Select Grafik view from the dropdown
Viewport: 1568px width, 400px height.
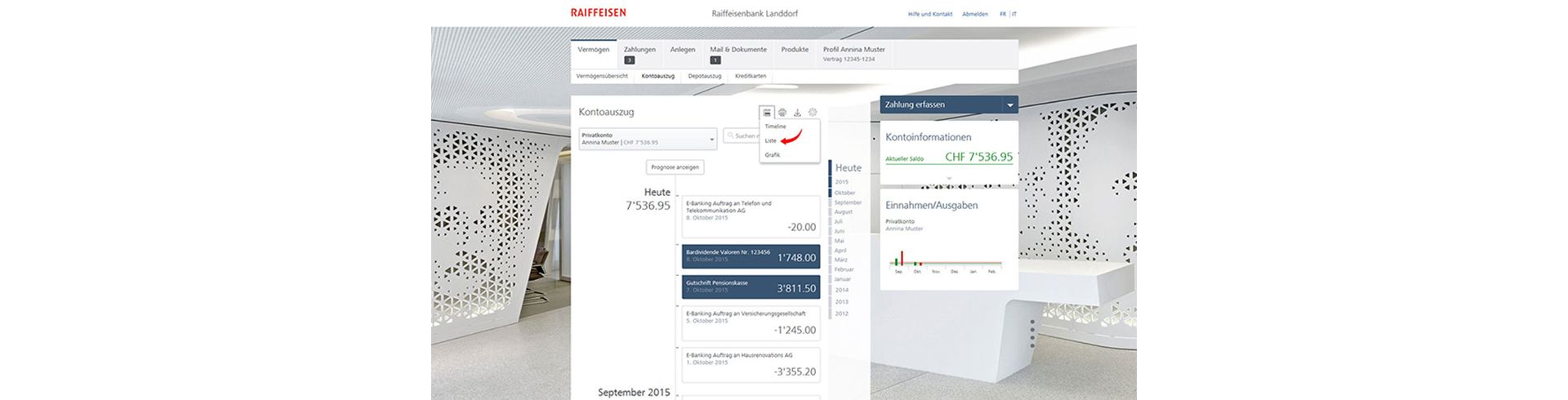(x=773, y=155)
